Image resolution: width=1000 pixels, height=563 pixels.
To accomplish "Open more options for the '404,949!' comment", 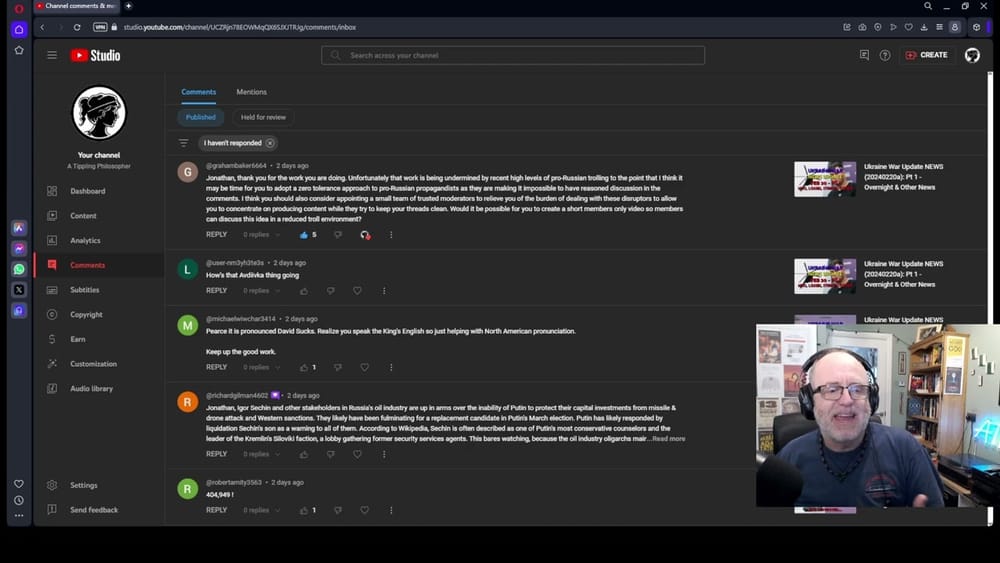I will point(391,510).
